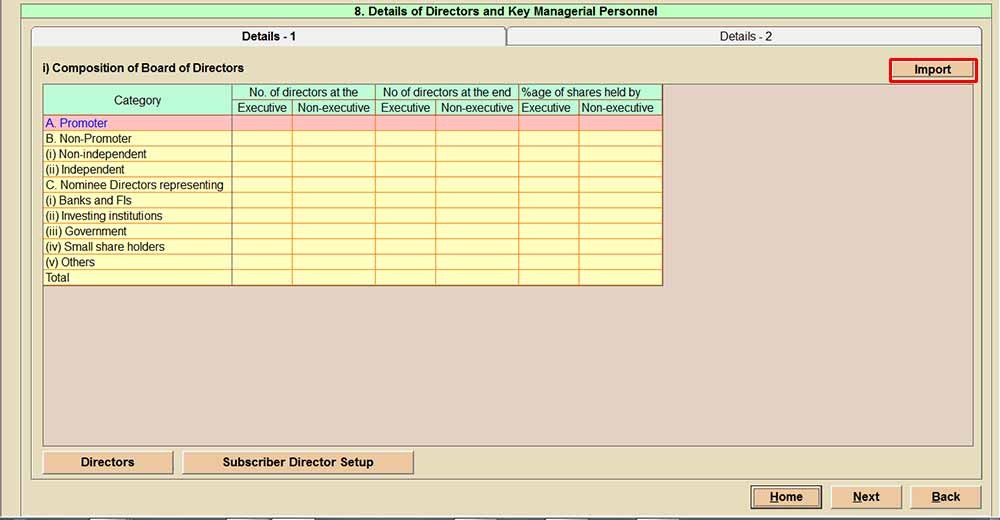Go to Home screen button
1000x520 pixels.
(x=786, y=497)
